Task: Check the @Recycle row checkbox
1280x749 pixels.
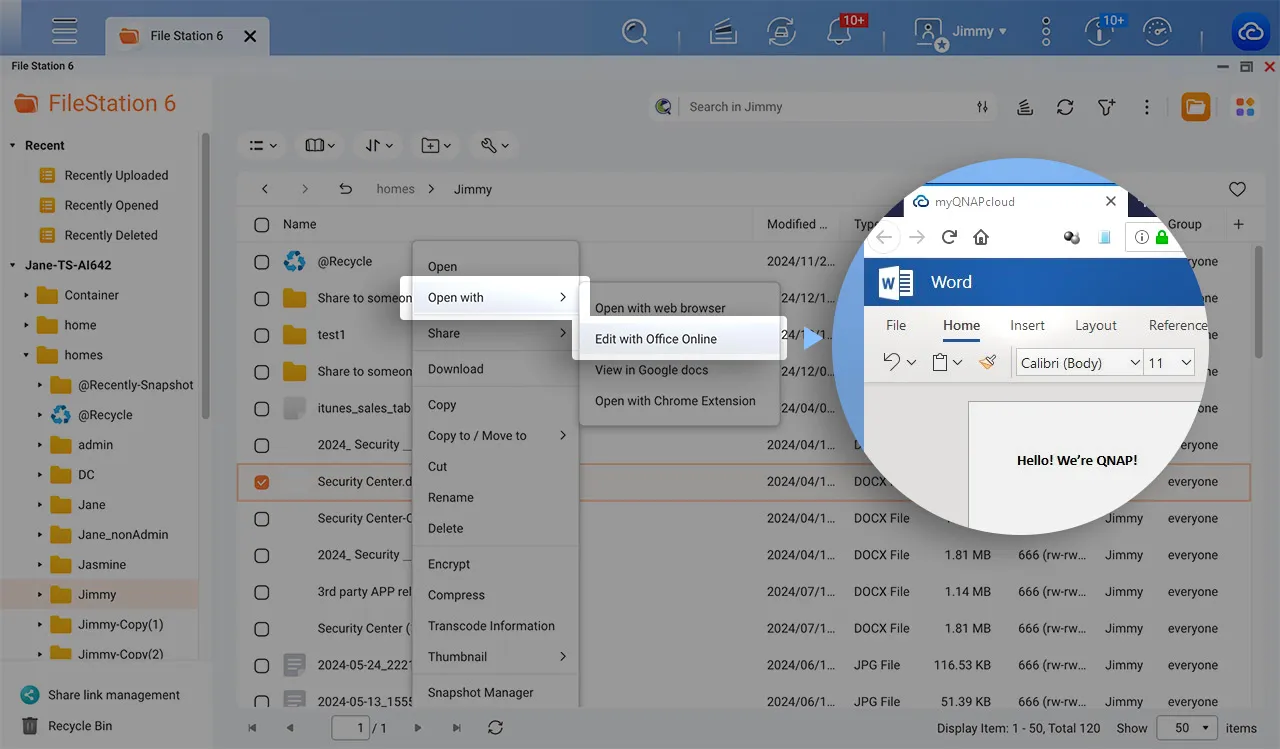Action: pyautogui.click(x=261, y=262)
